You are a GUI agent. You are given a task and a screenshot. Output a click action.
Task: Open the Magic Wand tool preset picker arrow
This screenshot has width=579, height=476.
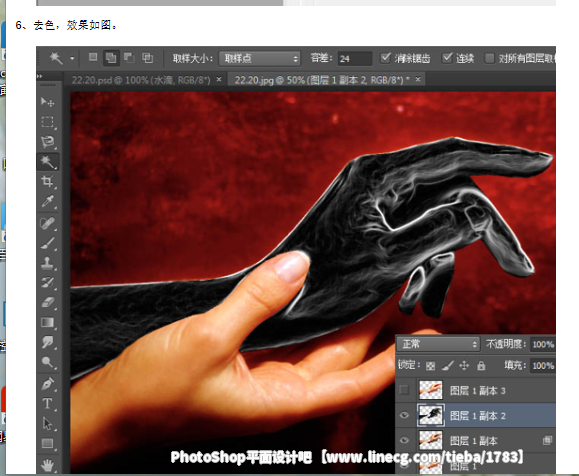click(72, 58)
